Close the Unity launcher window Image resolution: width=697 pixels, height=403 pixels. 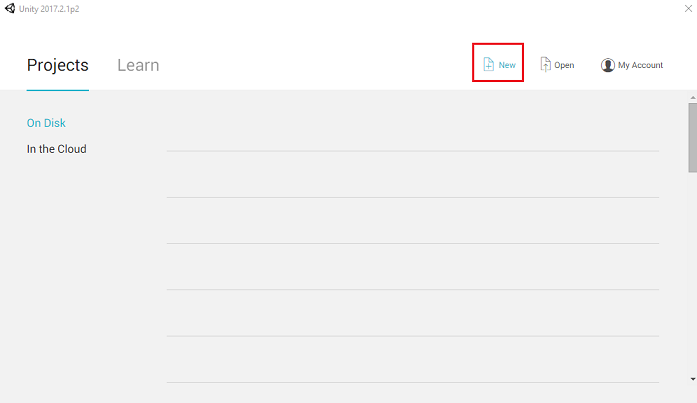686,8
